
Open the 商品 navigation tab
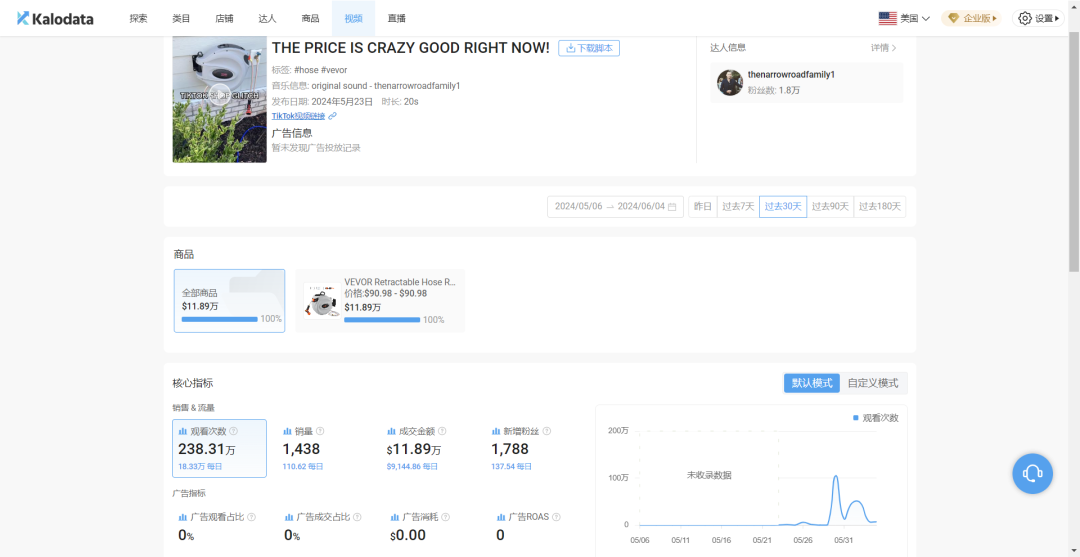tap(311, 19)
